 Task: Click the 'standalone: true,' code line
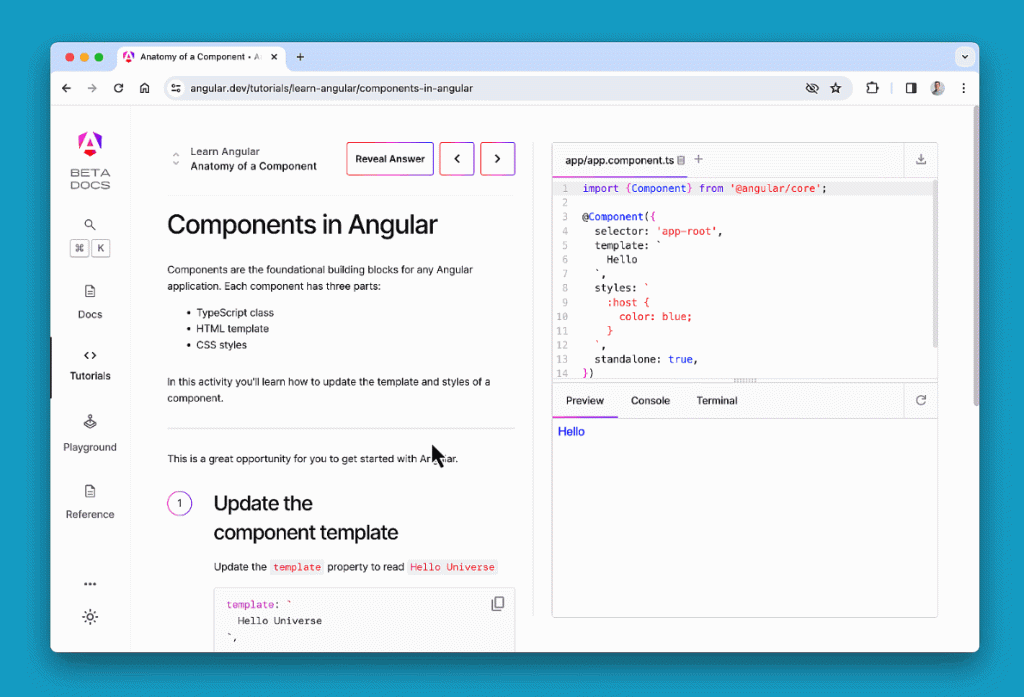pos(646,359)
